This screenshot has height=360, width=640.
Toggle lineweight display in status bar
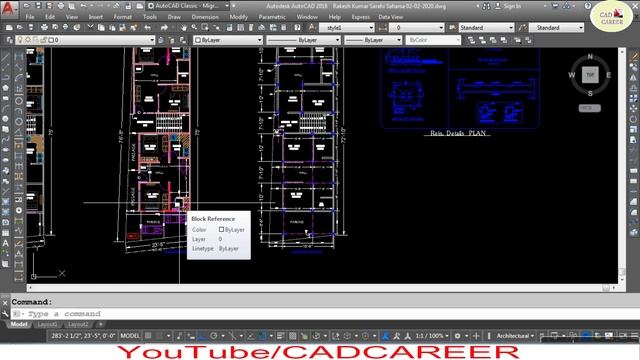281,336
